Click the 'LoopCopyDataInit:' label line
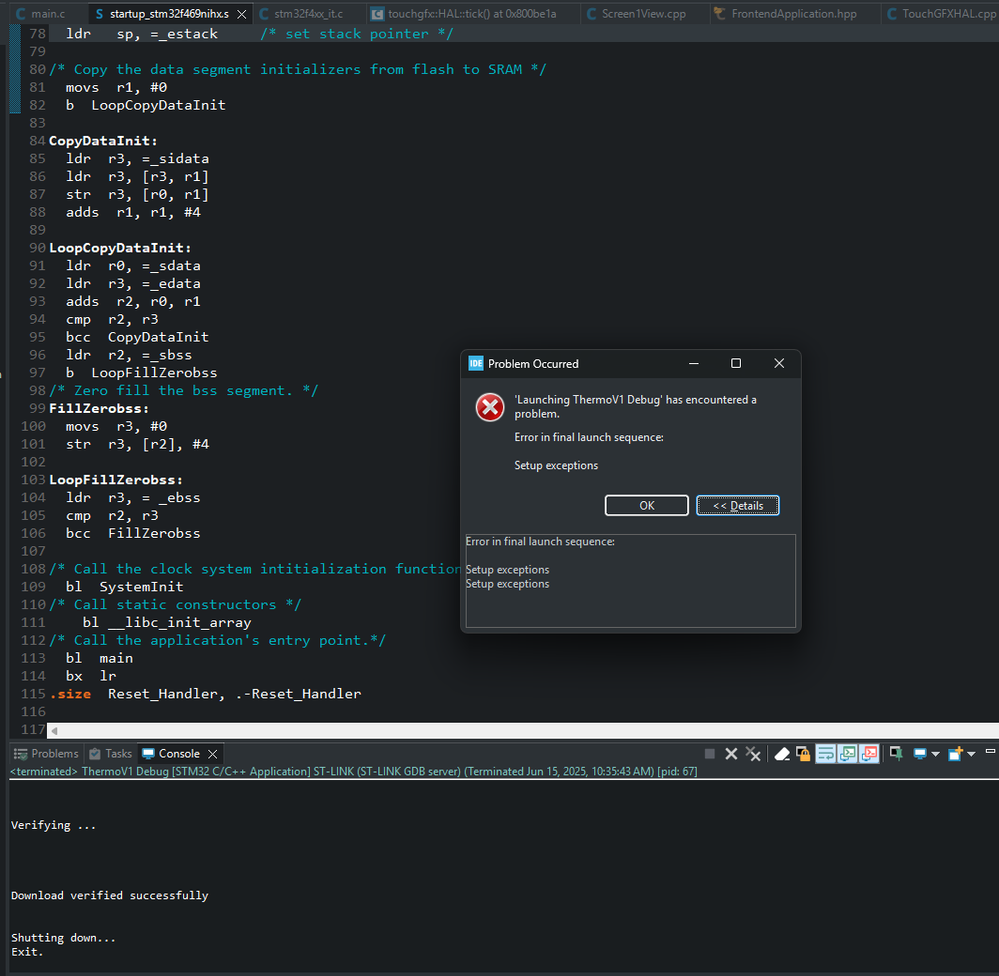The width and height of the screenshot is (999, 976). pyautogui.click(x=120, y=248)
